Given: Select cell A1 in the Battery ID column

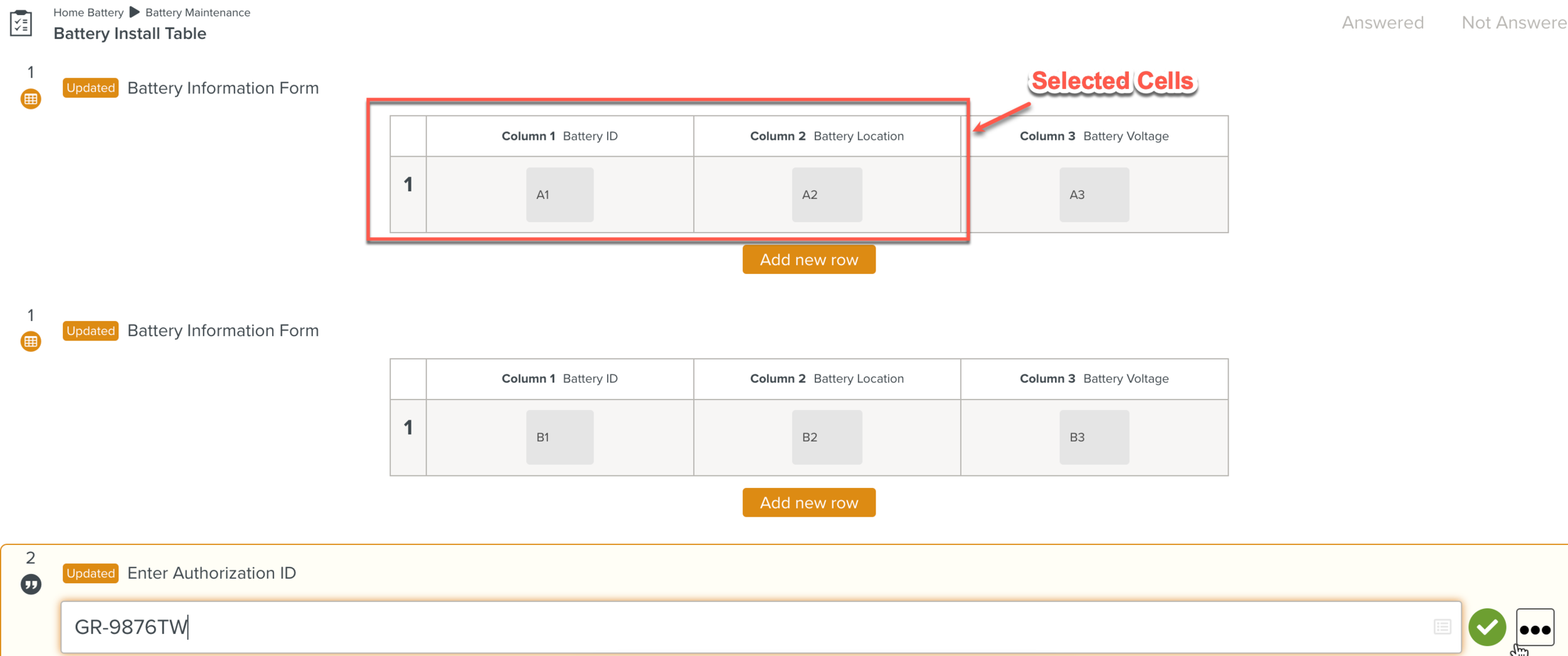Looking at the screenshot, I should (559, 194).
